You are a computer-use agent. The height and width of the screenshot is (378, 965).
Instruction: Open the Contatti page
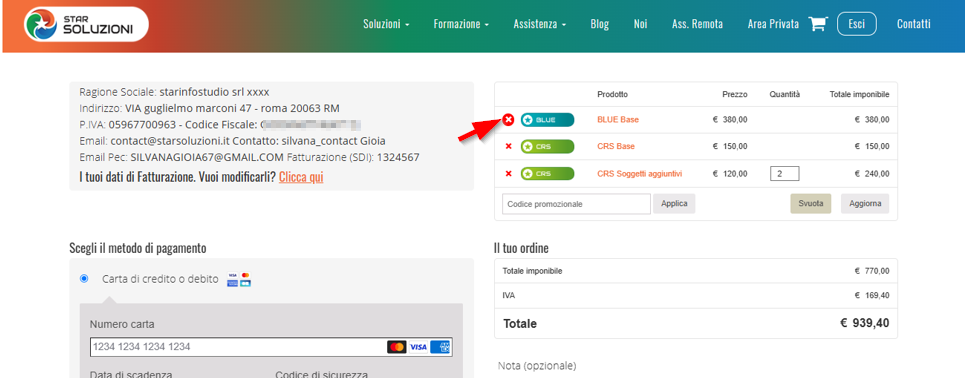click(x=913, y=24)
